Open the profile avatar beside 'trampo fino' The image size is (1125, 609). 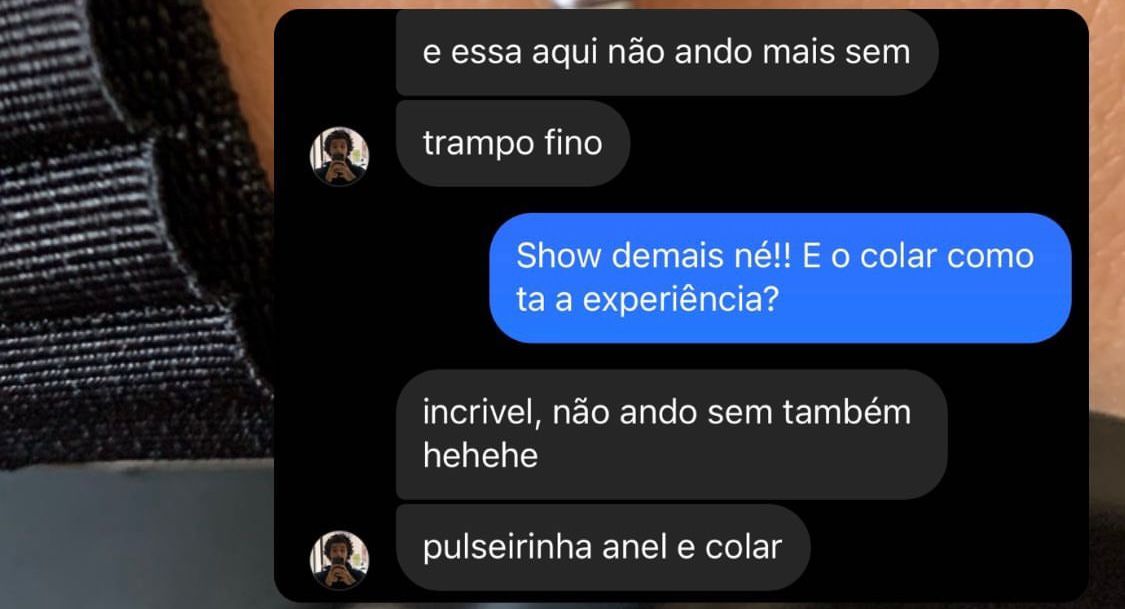(x=339, y=156)
